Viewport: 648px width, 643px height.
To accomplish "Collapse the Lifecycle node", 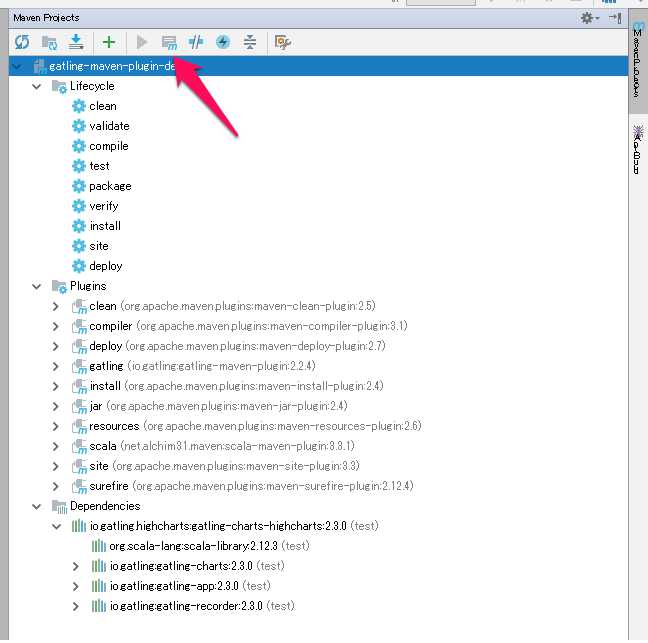I will point(37,86).
